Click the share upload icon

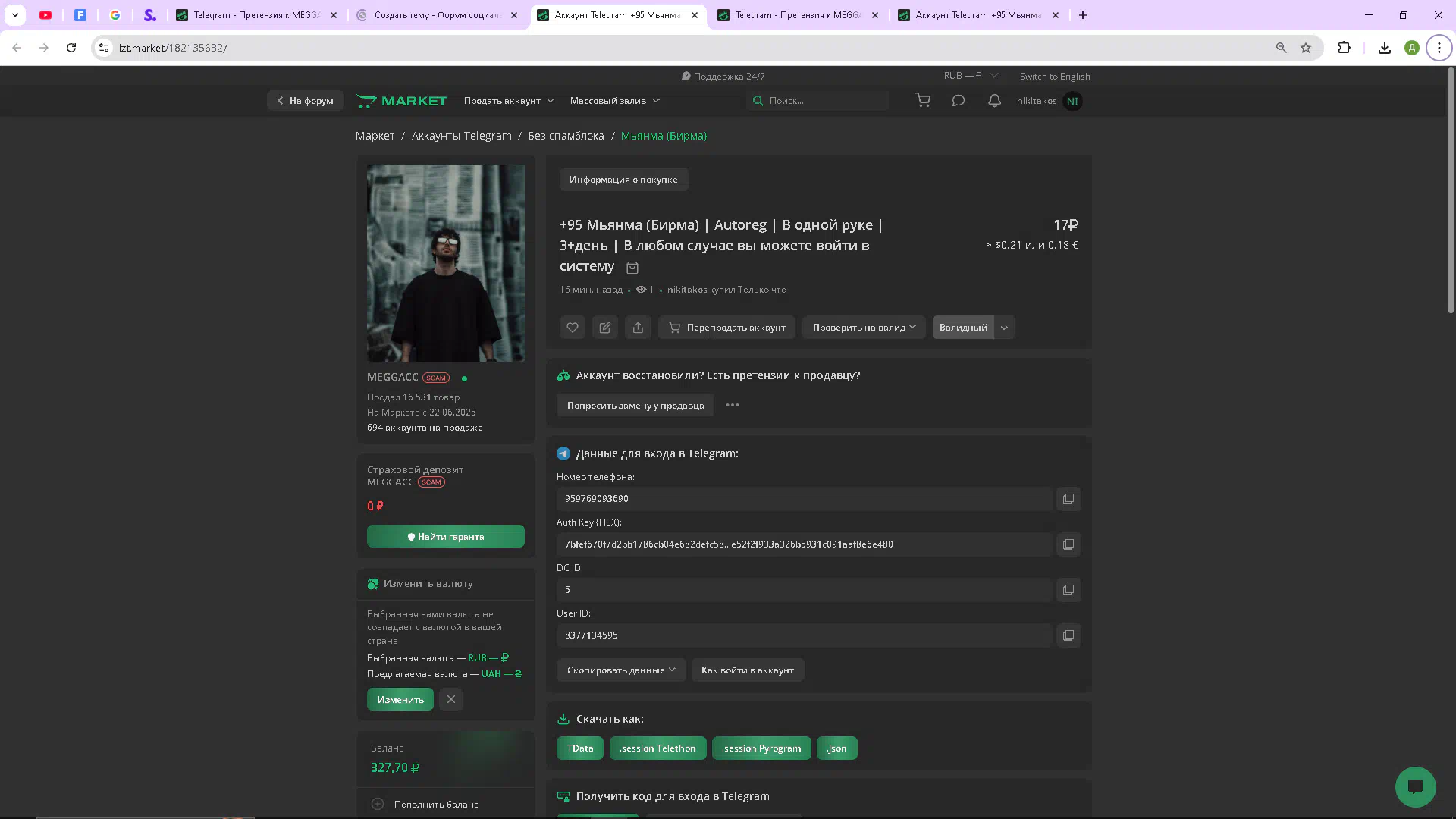click(x=638, y=328)
